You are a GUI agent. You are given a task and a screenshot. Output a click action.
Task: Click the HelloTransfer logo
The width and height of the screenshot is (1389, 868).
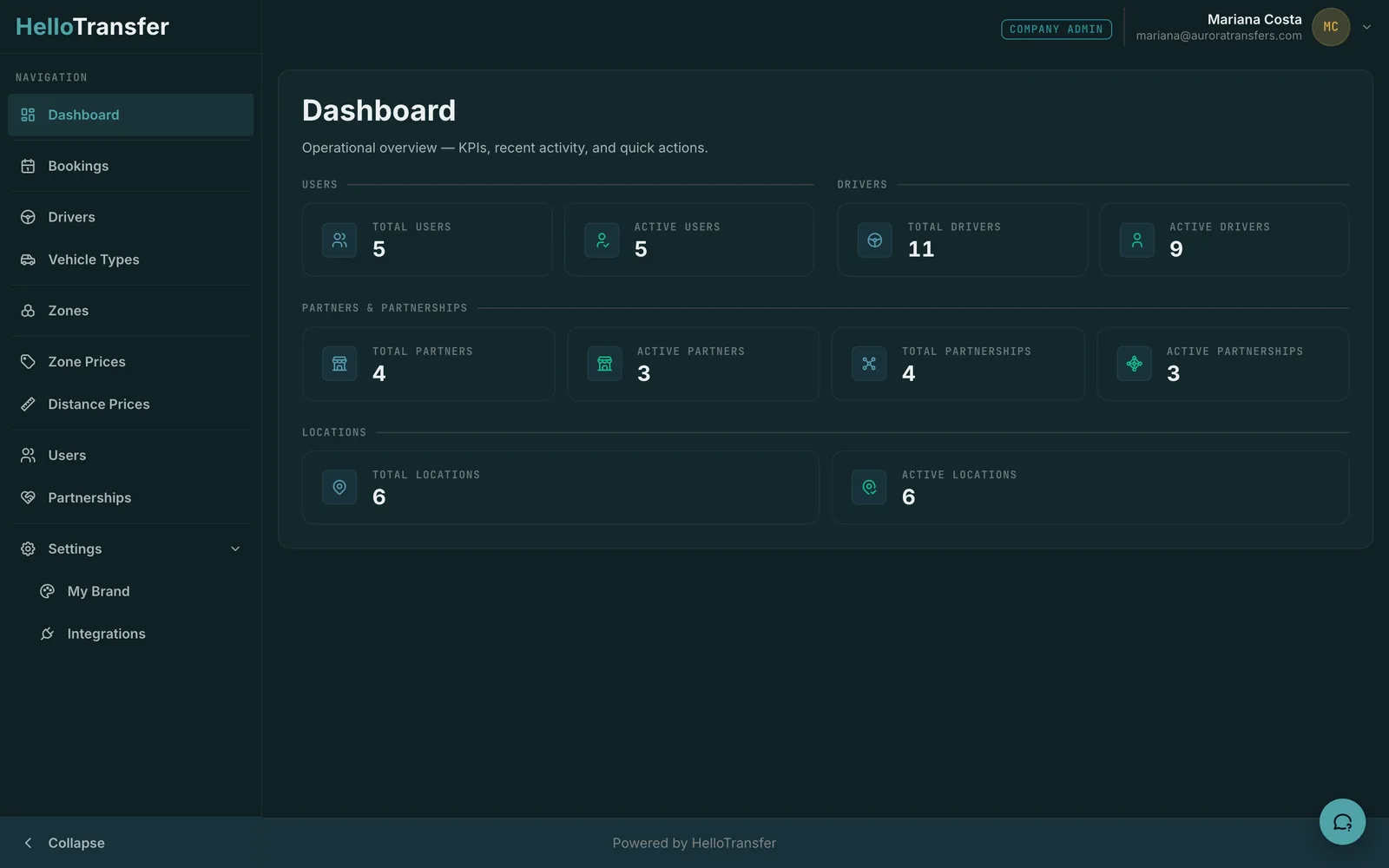(x=92, y=27)
